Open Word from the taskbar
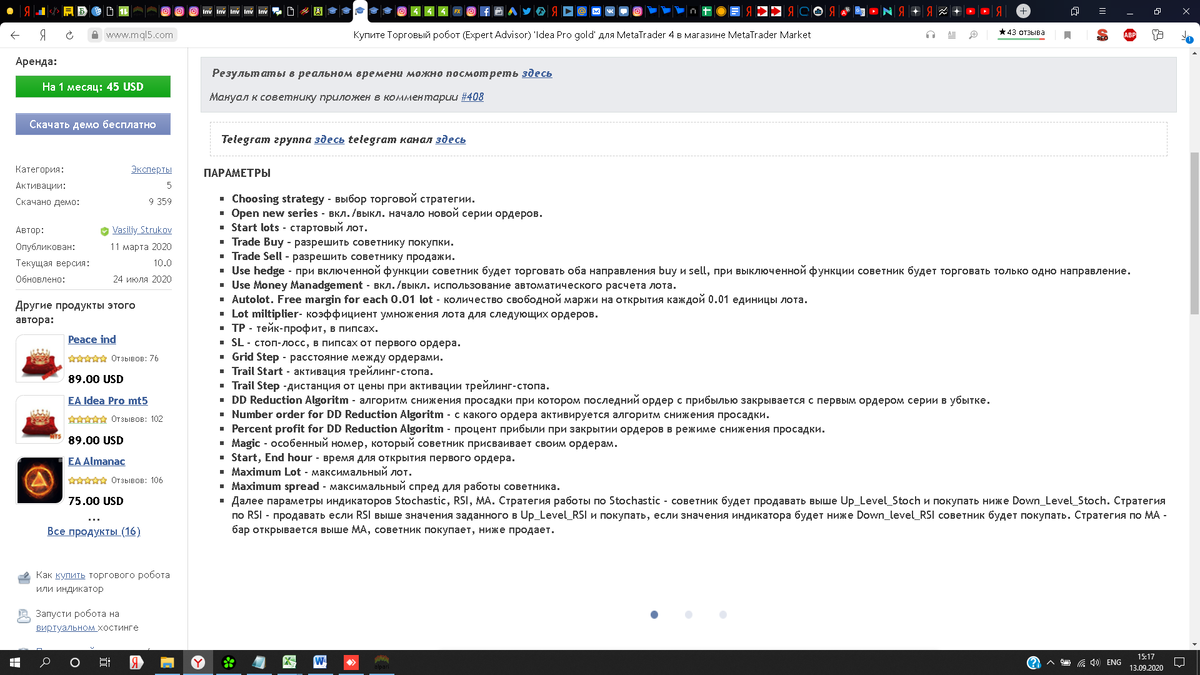This screenshot has height=675, width=1200. tap(320, 662)
